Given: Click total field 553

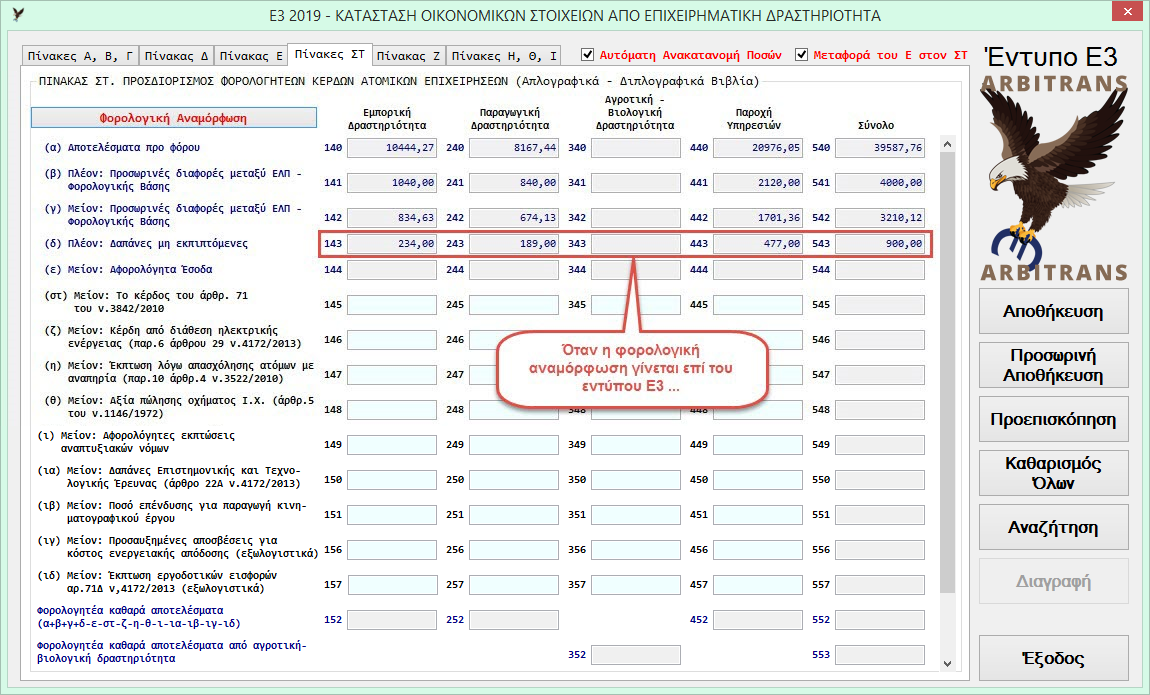Looking at the screenshot, I should [880, 655].
